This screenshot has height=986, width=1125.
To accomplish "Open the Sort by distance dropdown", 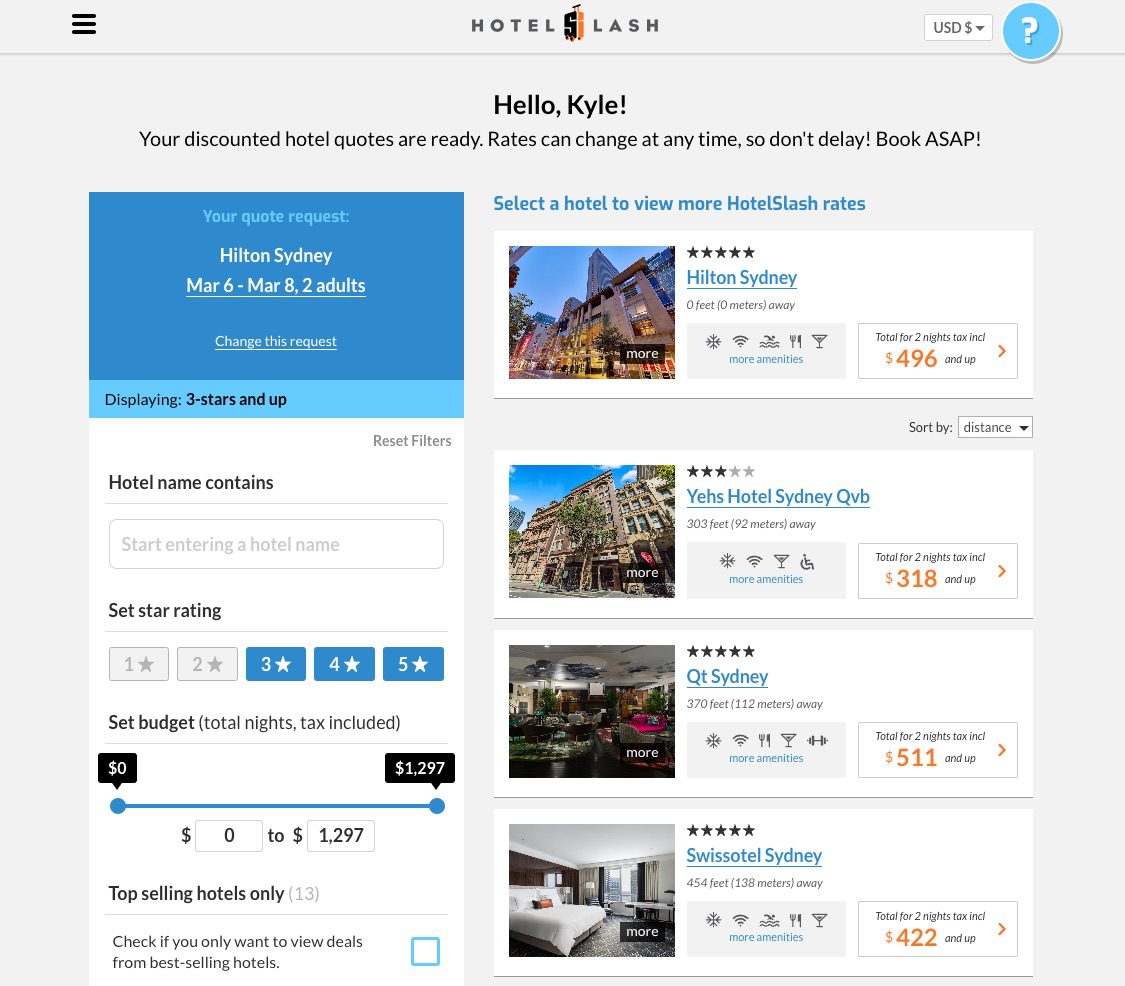I will click(x=995, y=427).
